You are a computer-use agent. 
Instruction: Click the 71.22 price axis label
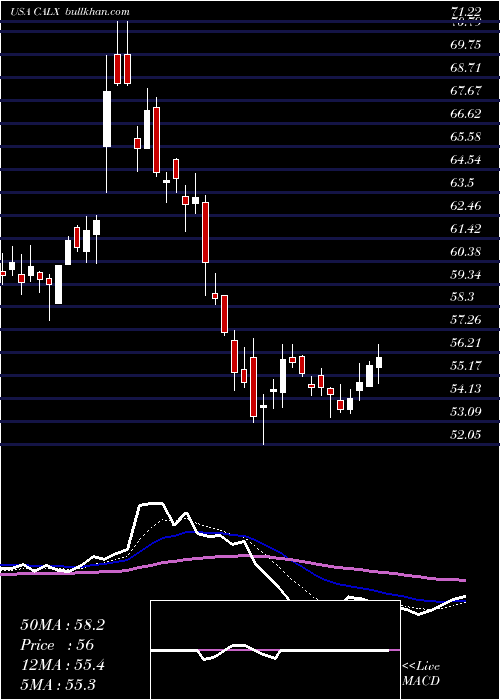click(466, 14)
